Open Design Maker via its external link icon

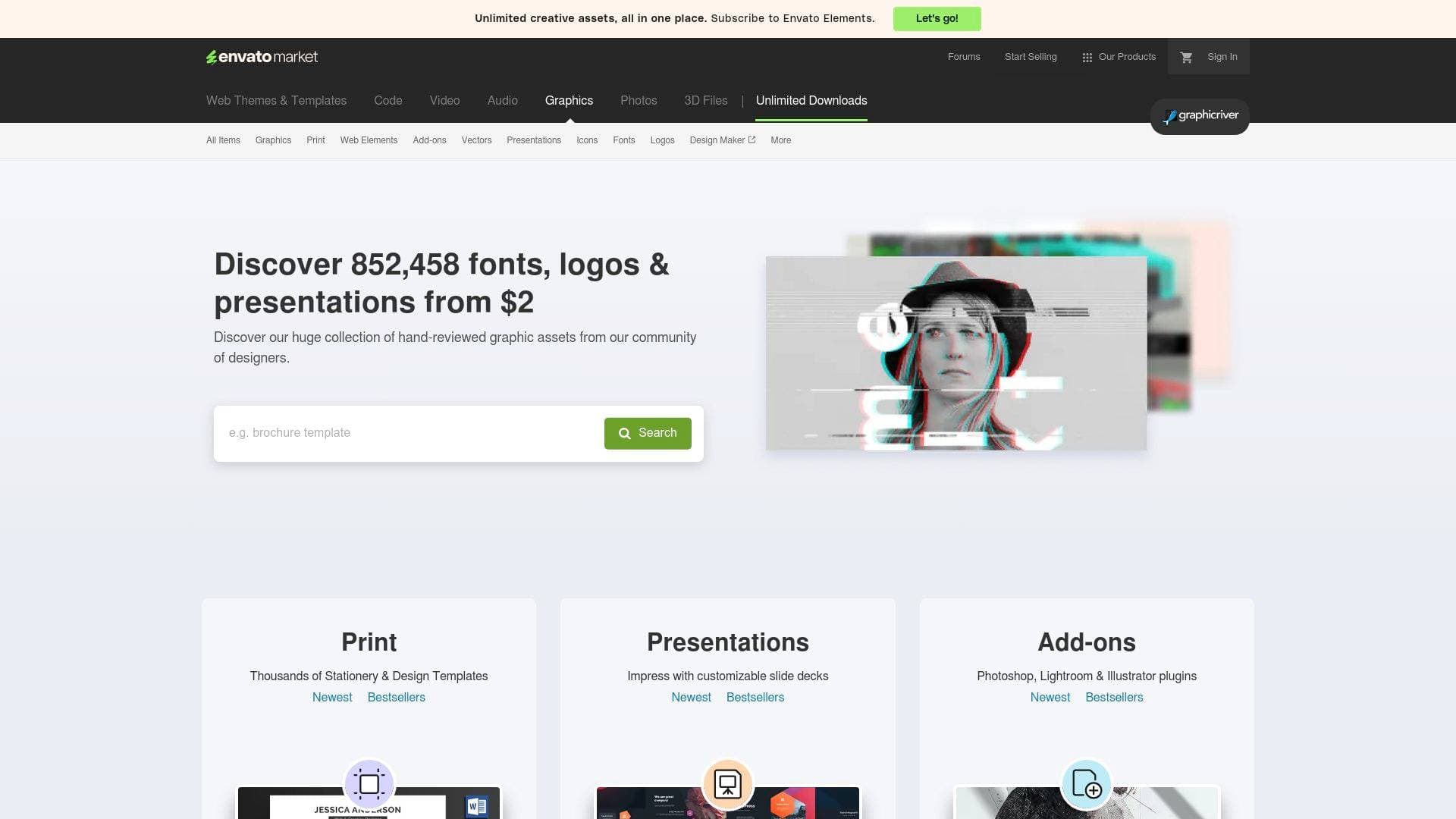pyautogui.click(x=751, y=140)
